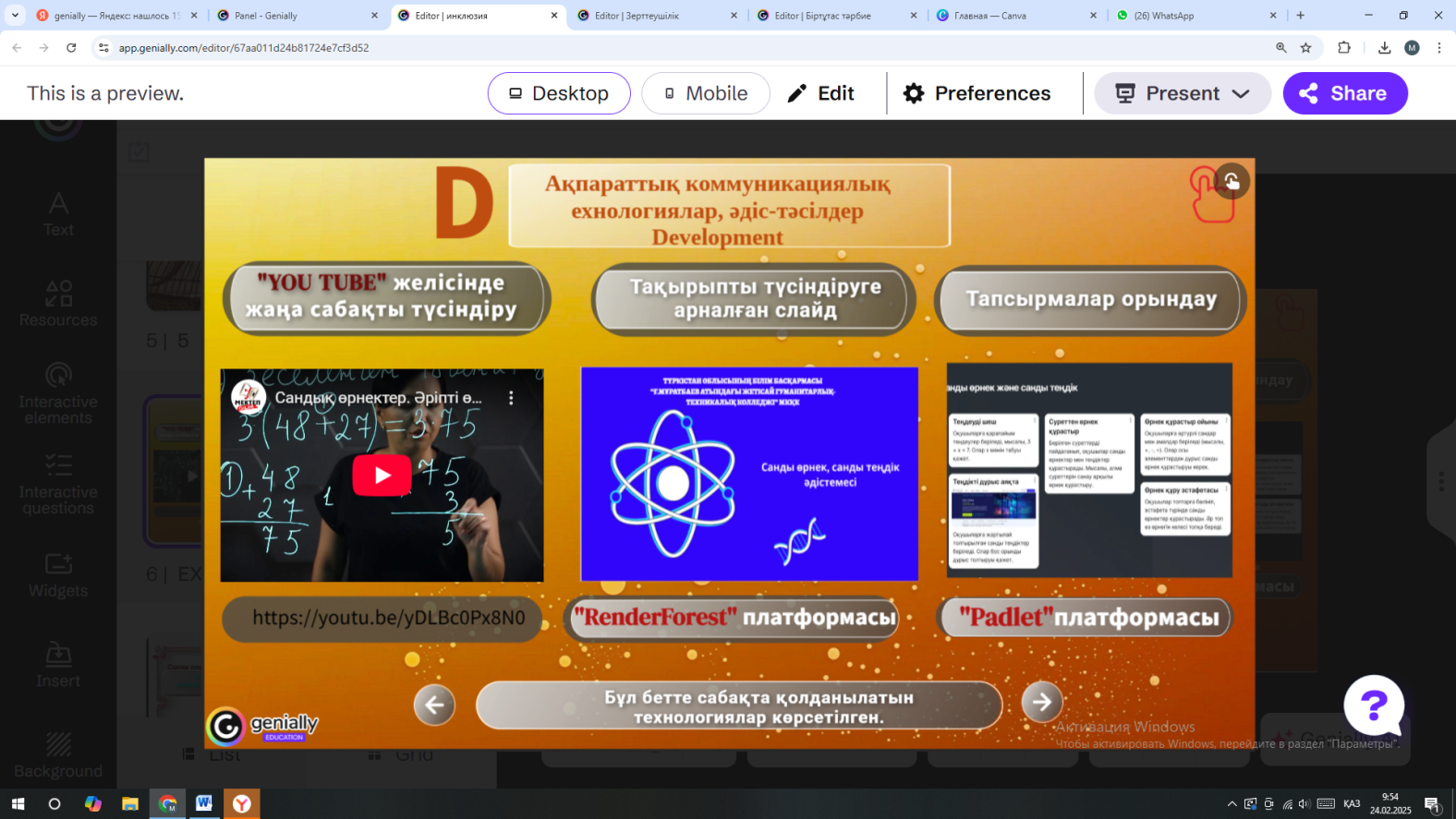Screen dimensions: 1456x819
Task: Reload the current page
Action: tap(71, 48)
